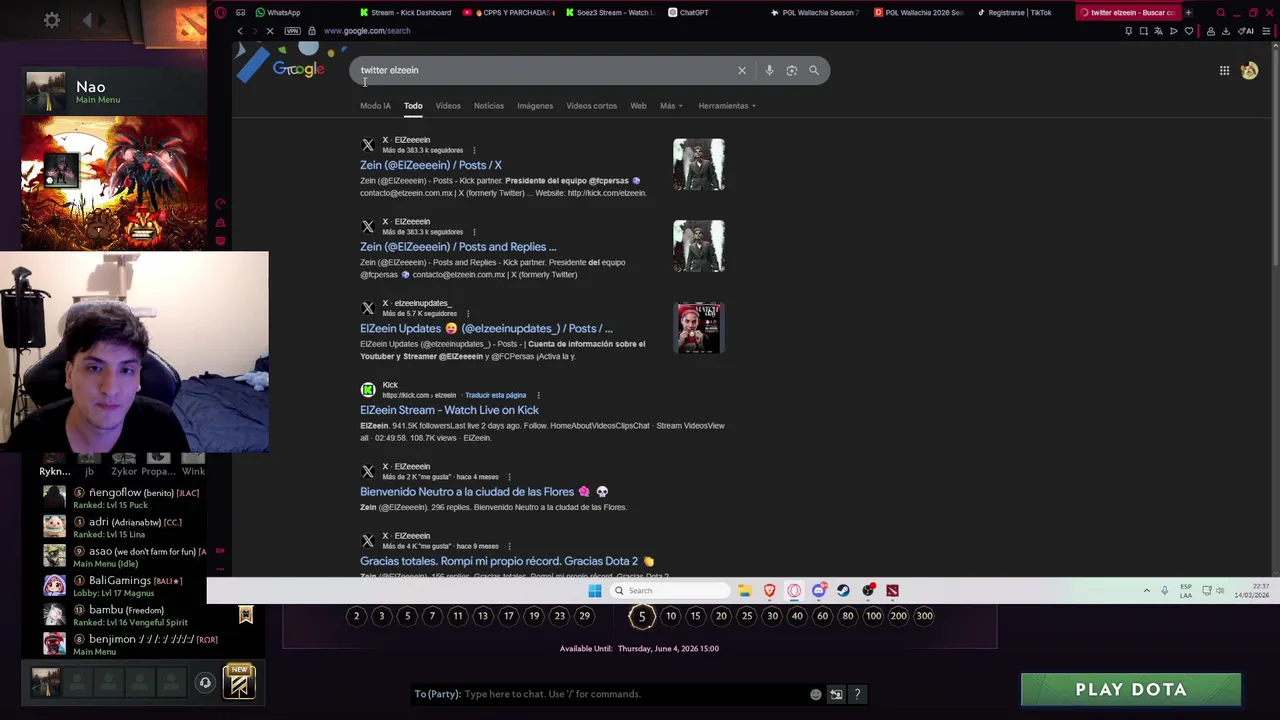Image resolution: width=1280 pixels, height=720 pixels.
Task: Select the Videos cortos filter
Action: (x=591, y=106)
